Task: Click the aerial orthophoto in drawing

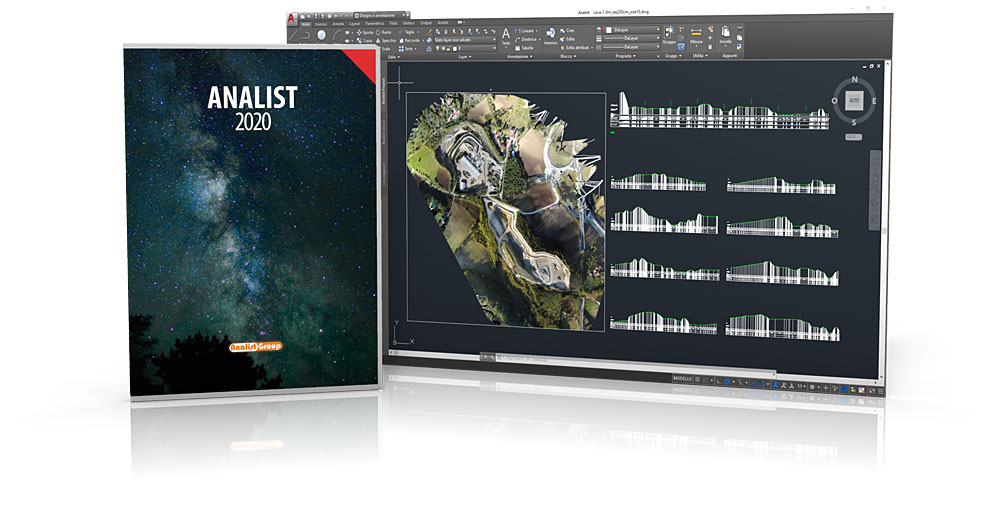Action: point(507,211)
